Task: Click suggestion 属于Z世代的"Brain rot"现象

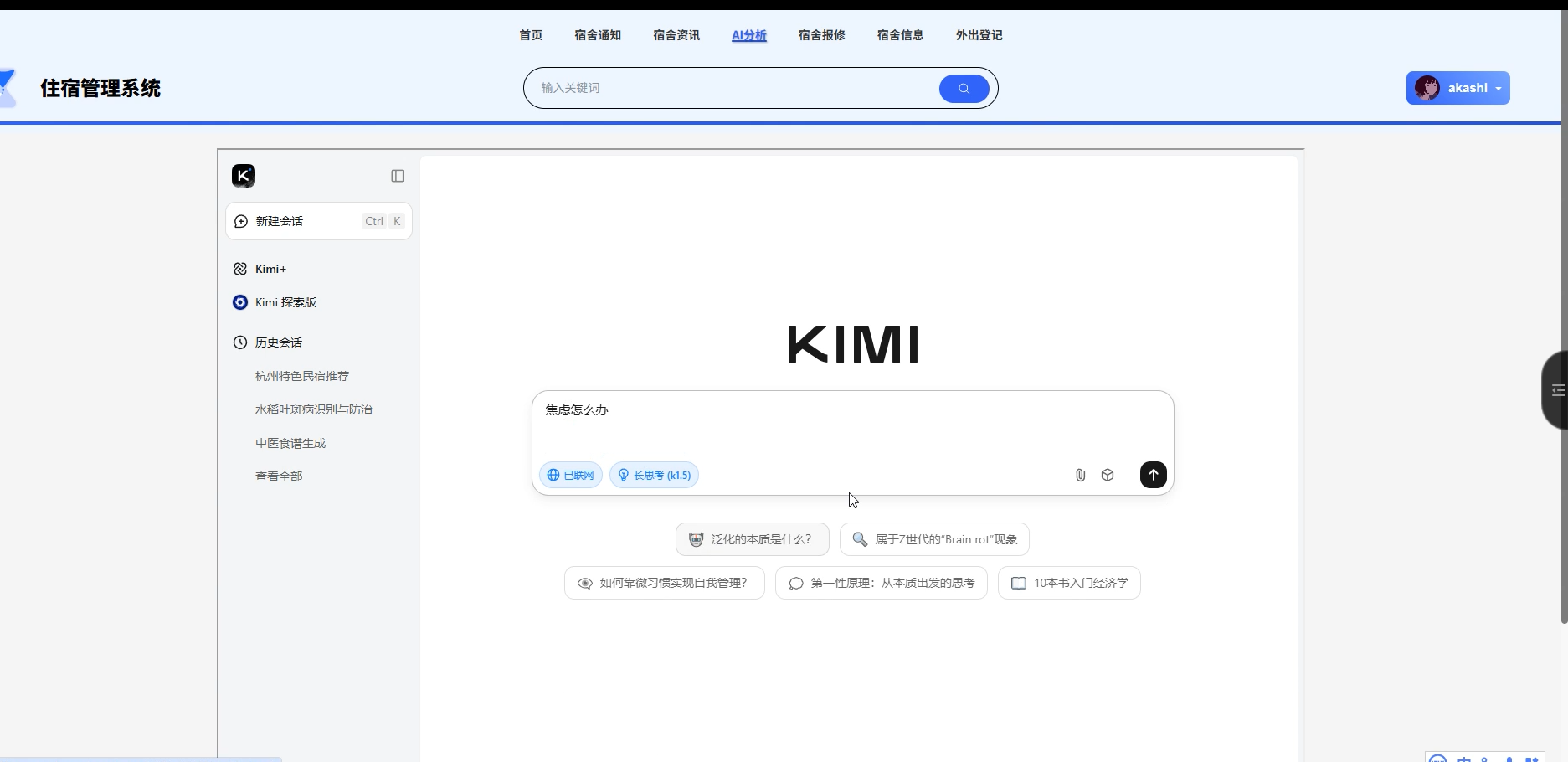Action: click(934, 539)
